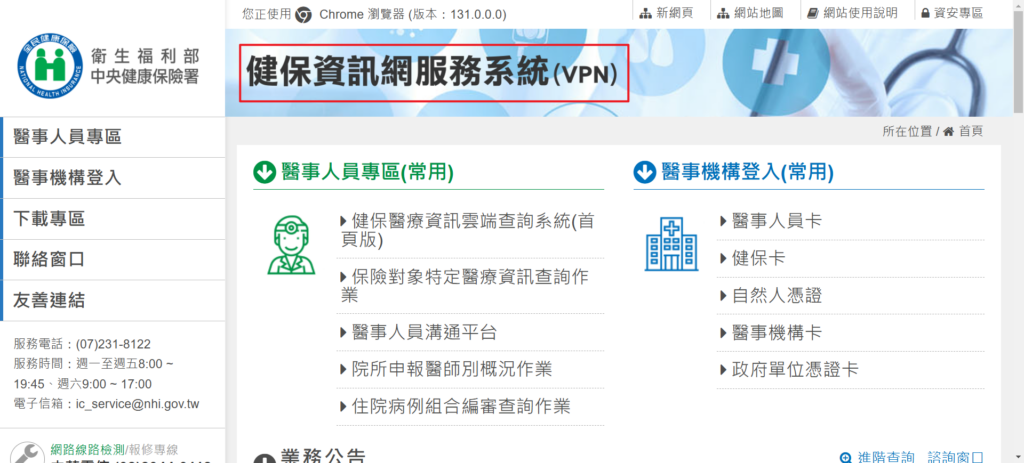Click the home icon in breadcrumb

click(948, 131)
